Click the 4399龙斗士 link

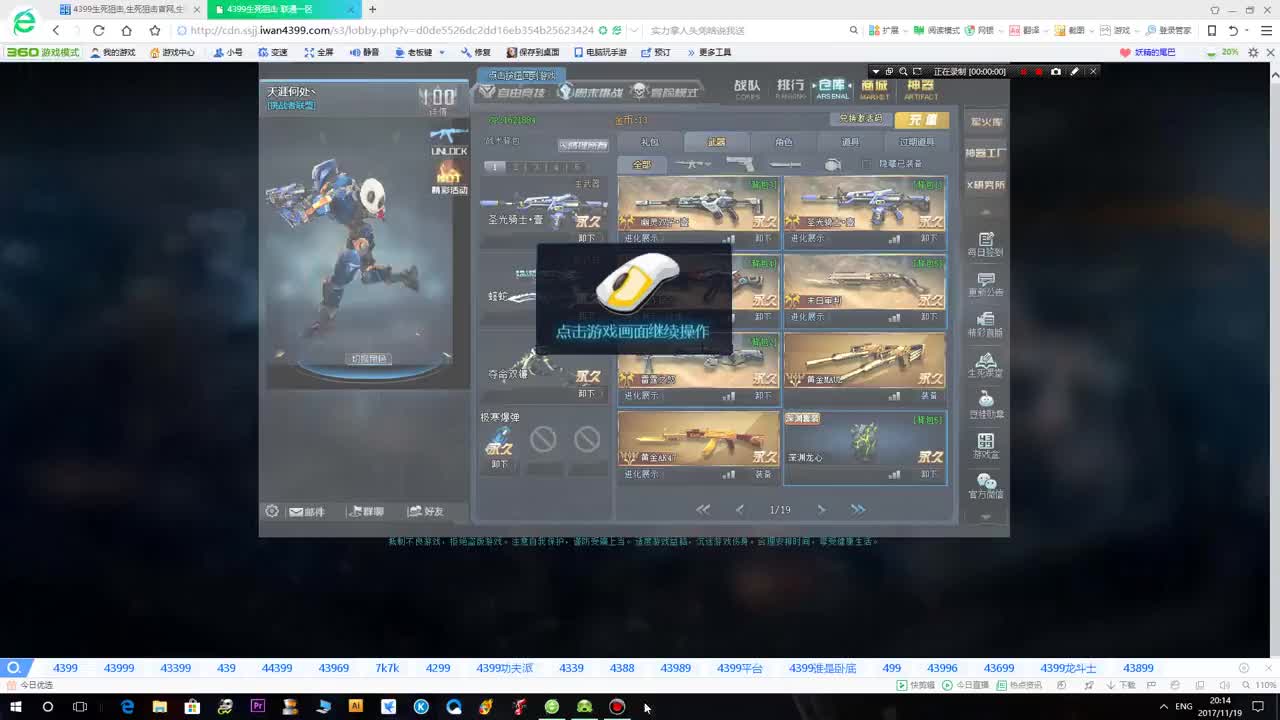point(1068,668)
